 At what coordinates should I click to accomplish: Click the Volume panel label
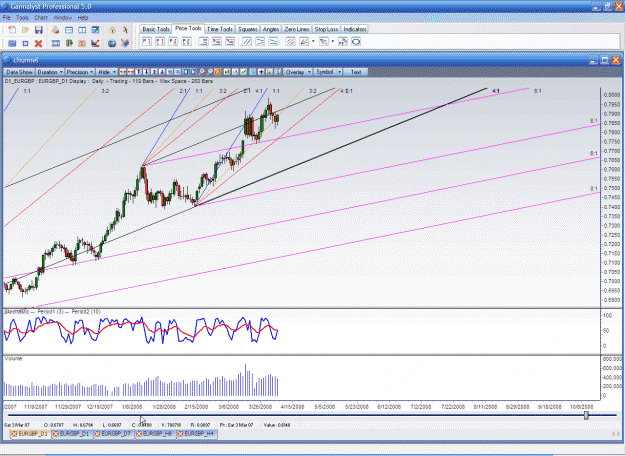[13, 358]
